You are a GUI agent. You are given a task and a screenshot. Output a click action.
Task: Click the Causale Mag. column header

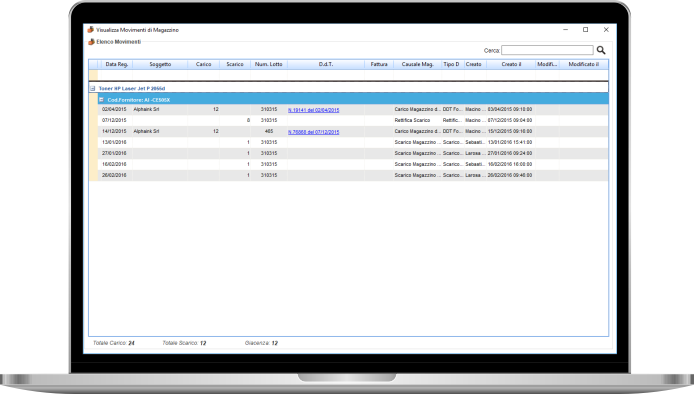click(x=417, y=64)
